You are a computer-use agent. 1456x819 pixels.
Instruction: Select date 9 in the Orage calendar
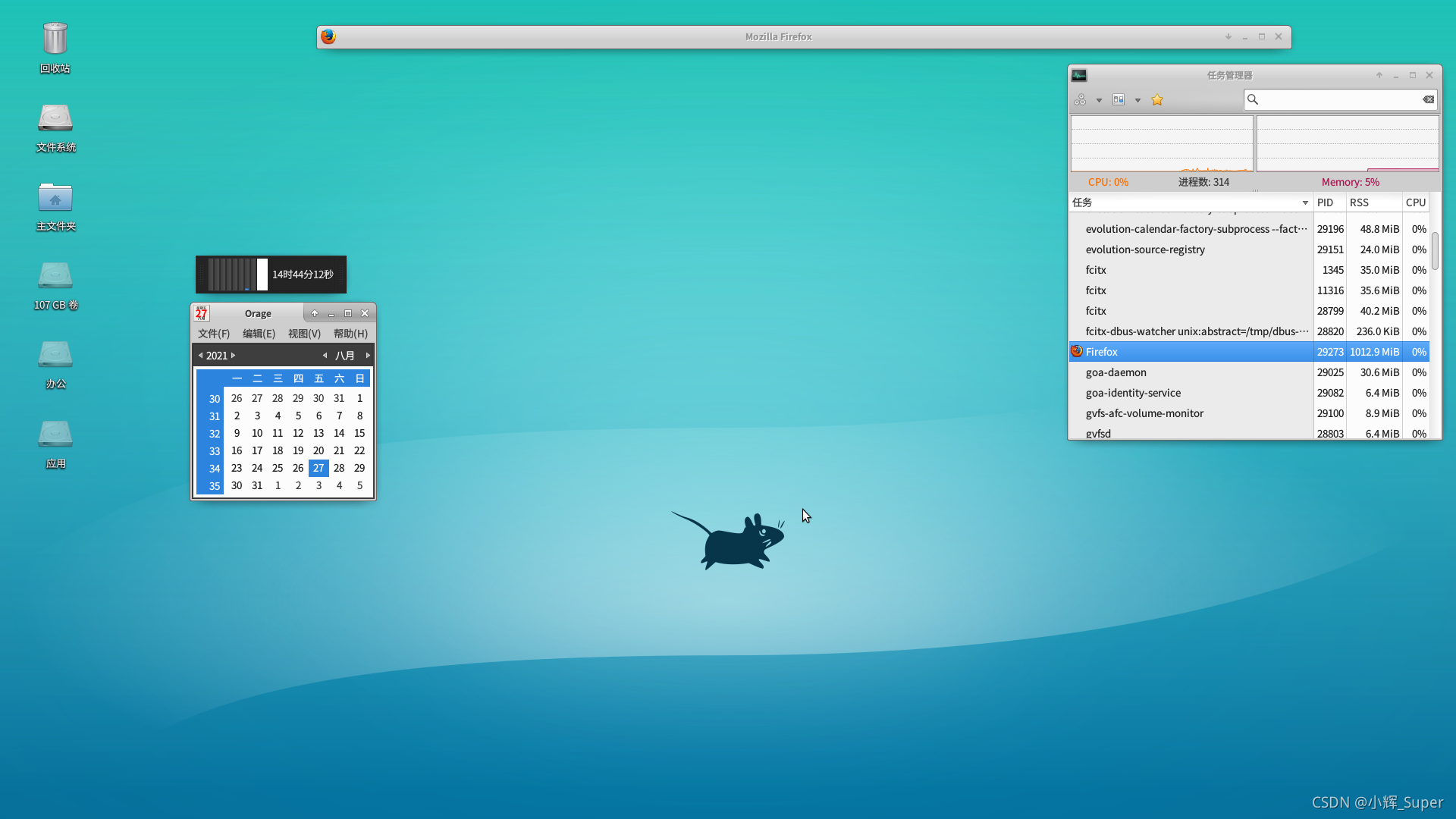pyautogui.click(x=237, y=433)
